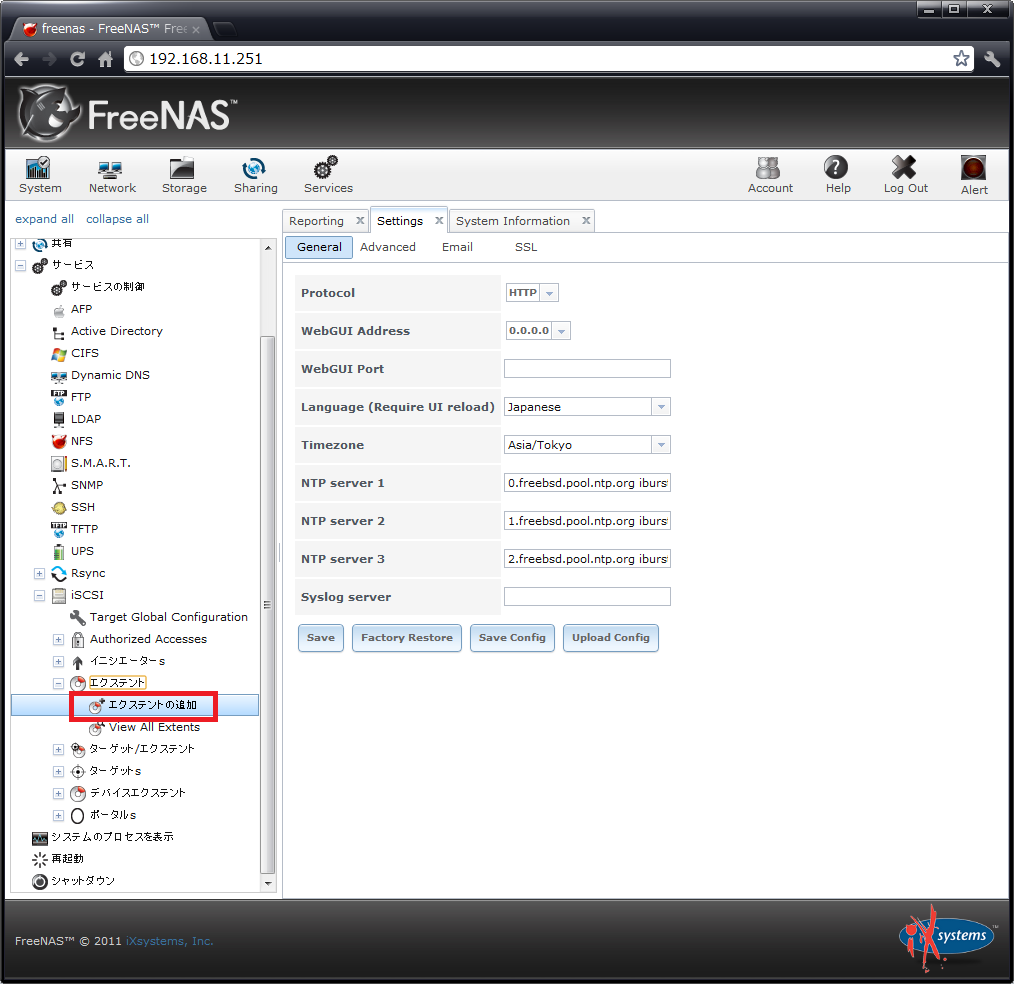Expand the デバイスエクステント node

click(x=58, y=793)
